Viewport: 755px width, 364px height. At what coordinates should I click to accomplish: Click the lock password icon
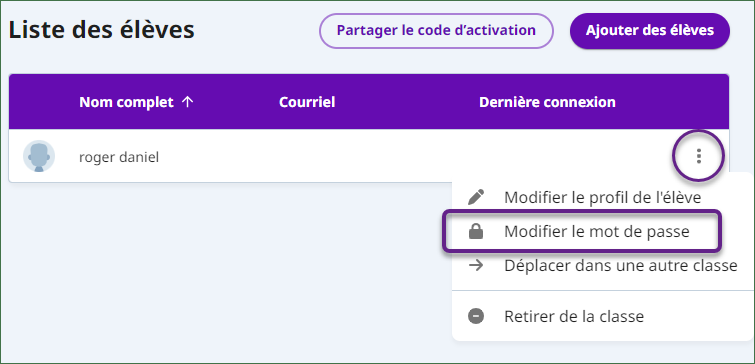pyautogui.click(x=476, y=232)
